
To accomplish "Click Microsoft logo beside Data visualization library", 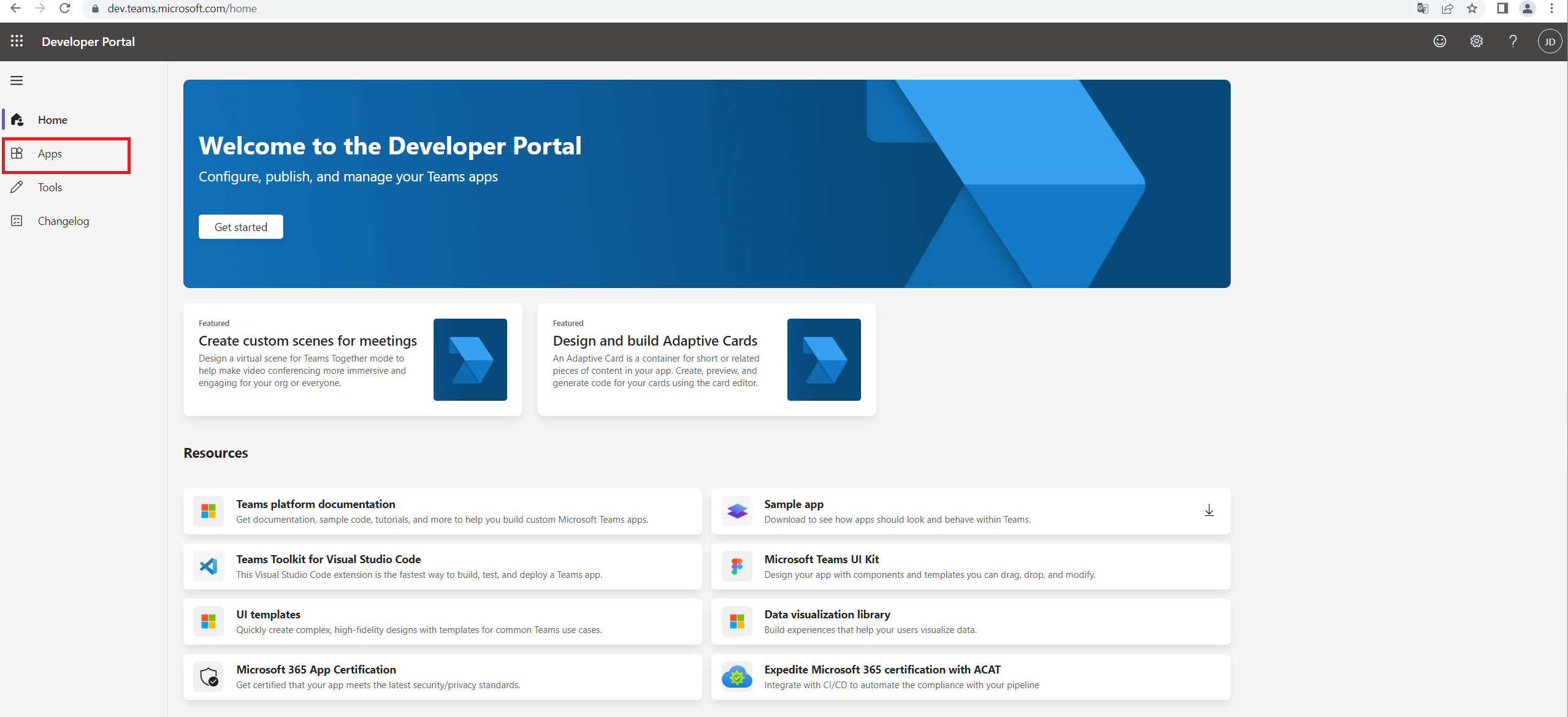I will (736, 621).
